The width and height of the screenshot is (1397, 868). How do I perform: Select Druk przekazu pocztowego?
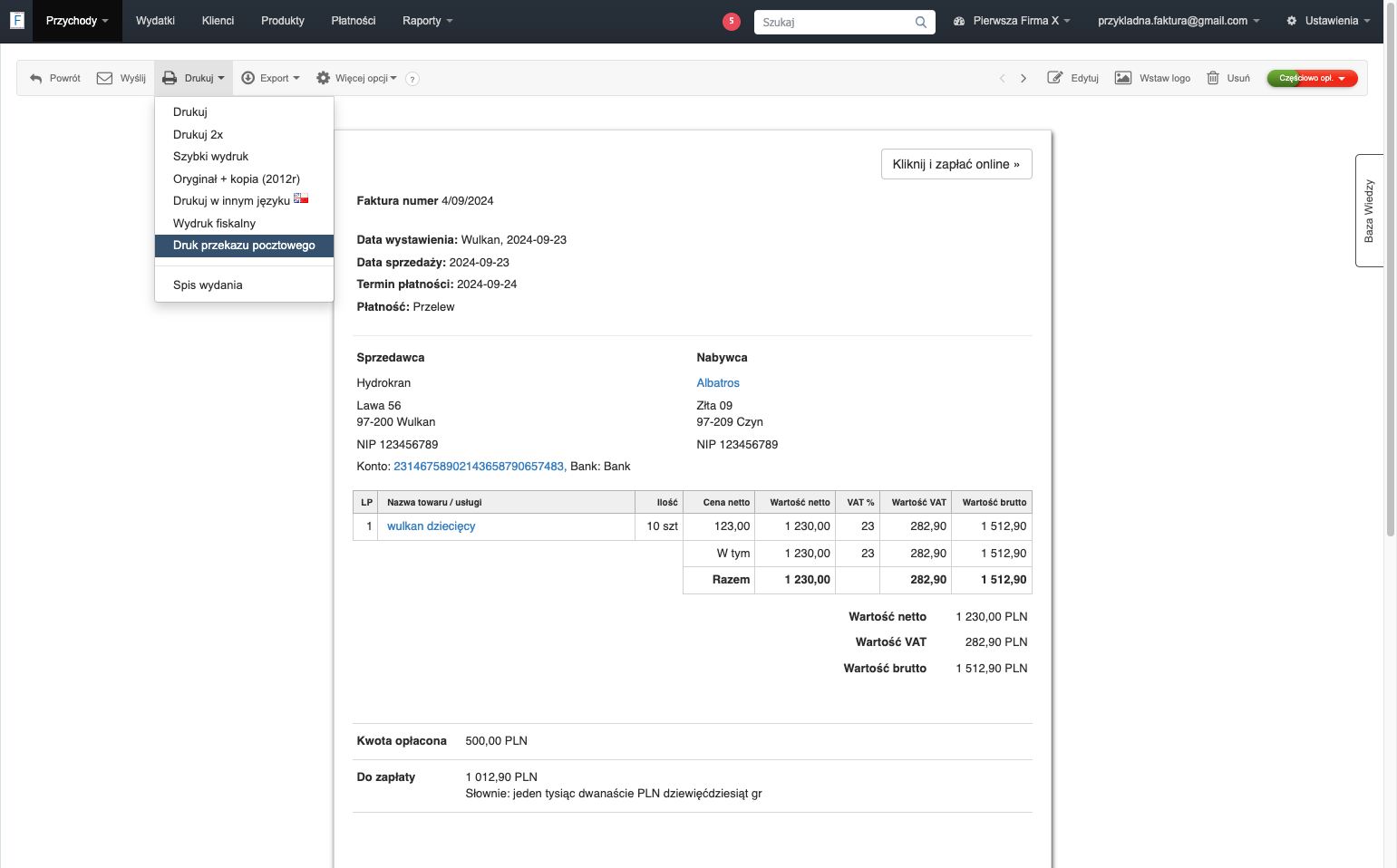click(x=244, y=246)
